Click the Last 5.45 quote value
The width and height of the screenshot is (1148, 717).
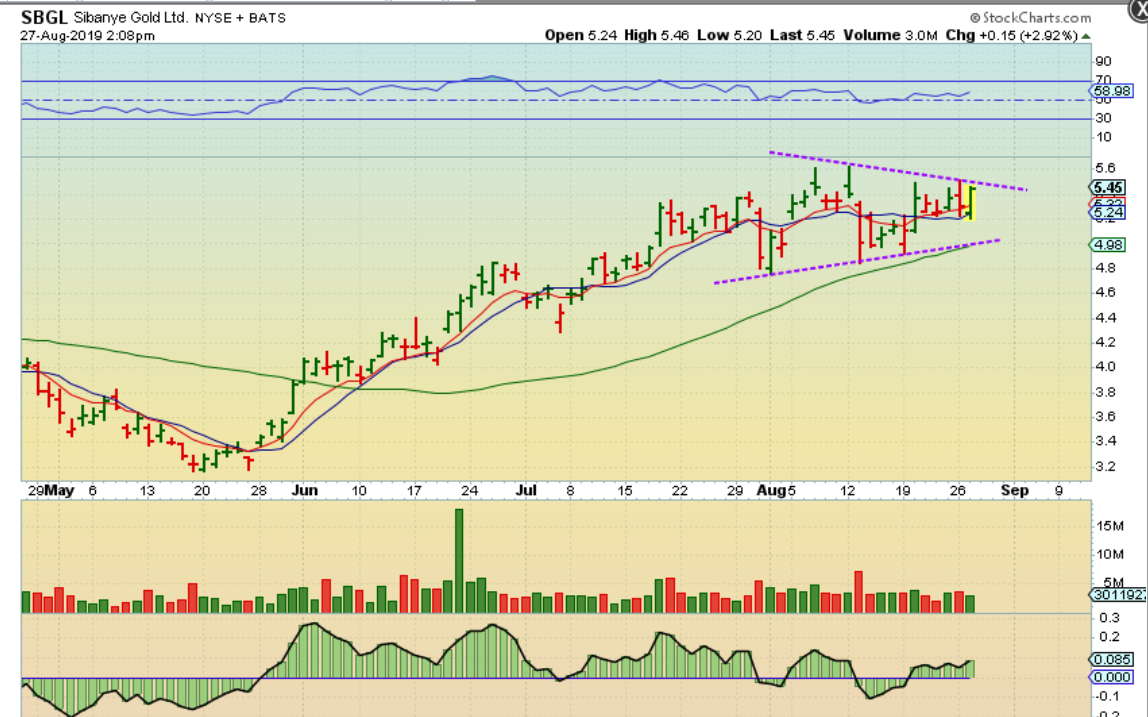[802, 35]
